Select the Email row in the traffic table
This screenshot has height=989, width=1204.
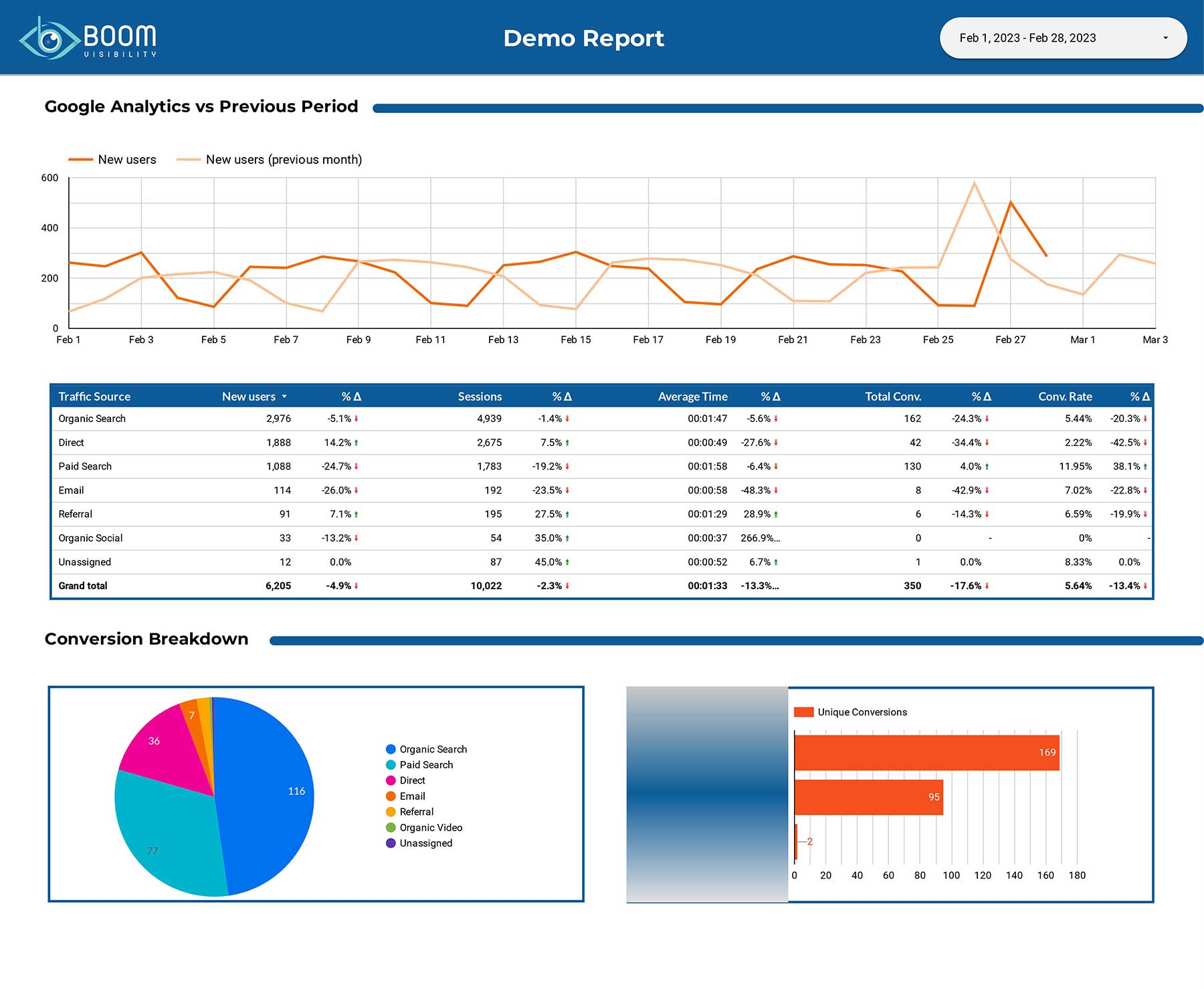pos(602,490)
